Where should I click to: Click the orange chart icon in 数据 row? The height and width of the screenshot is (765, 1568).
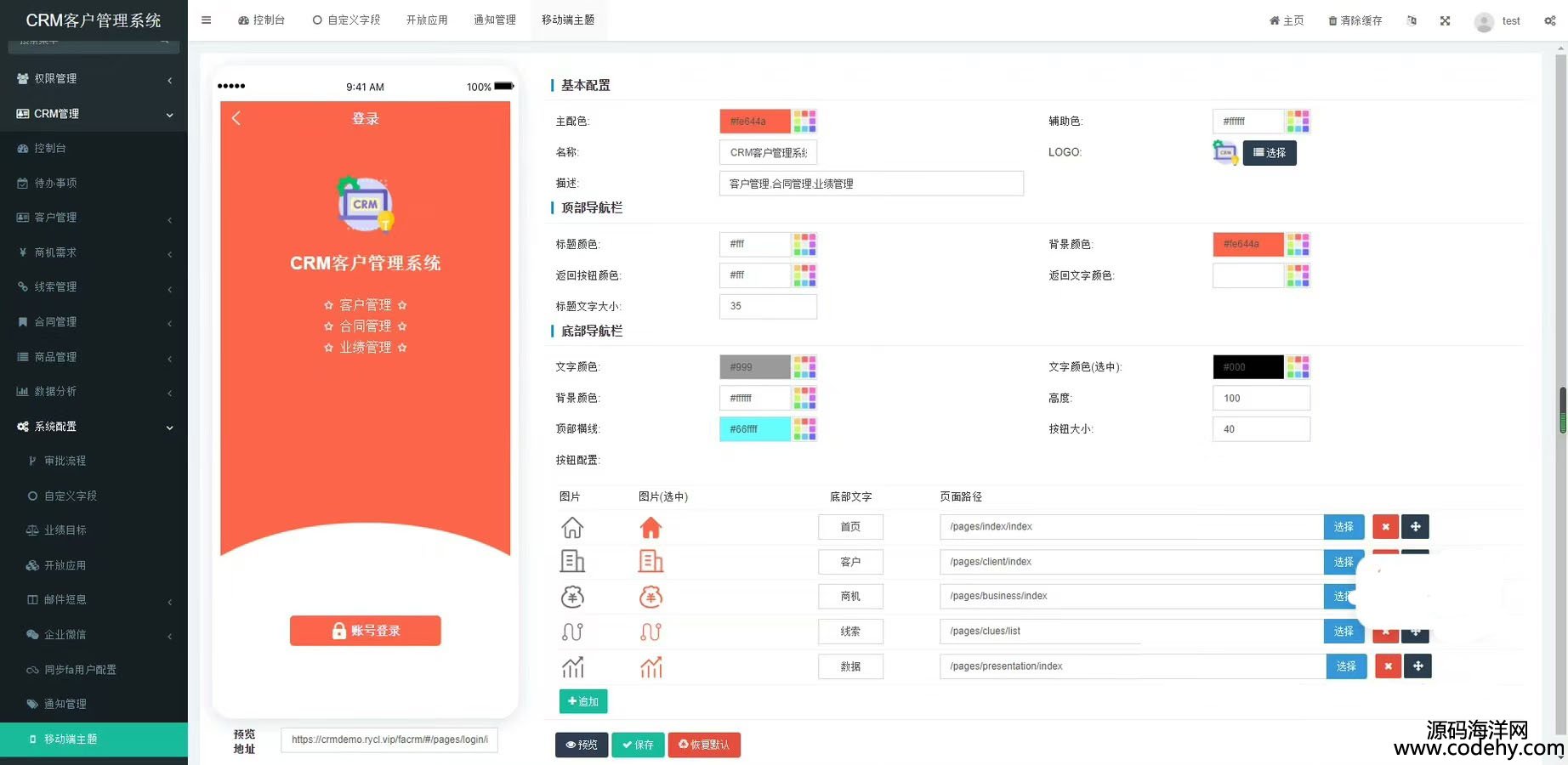coord(650,667)
